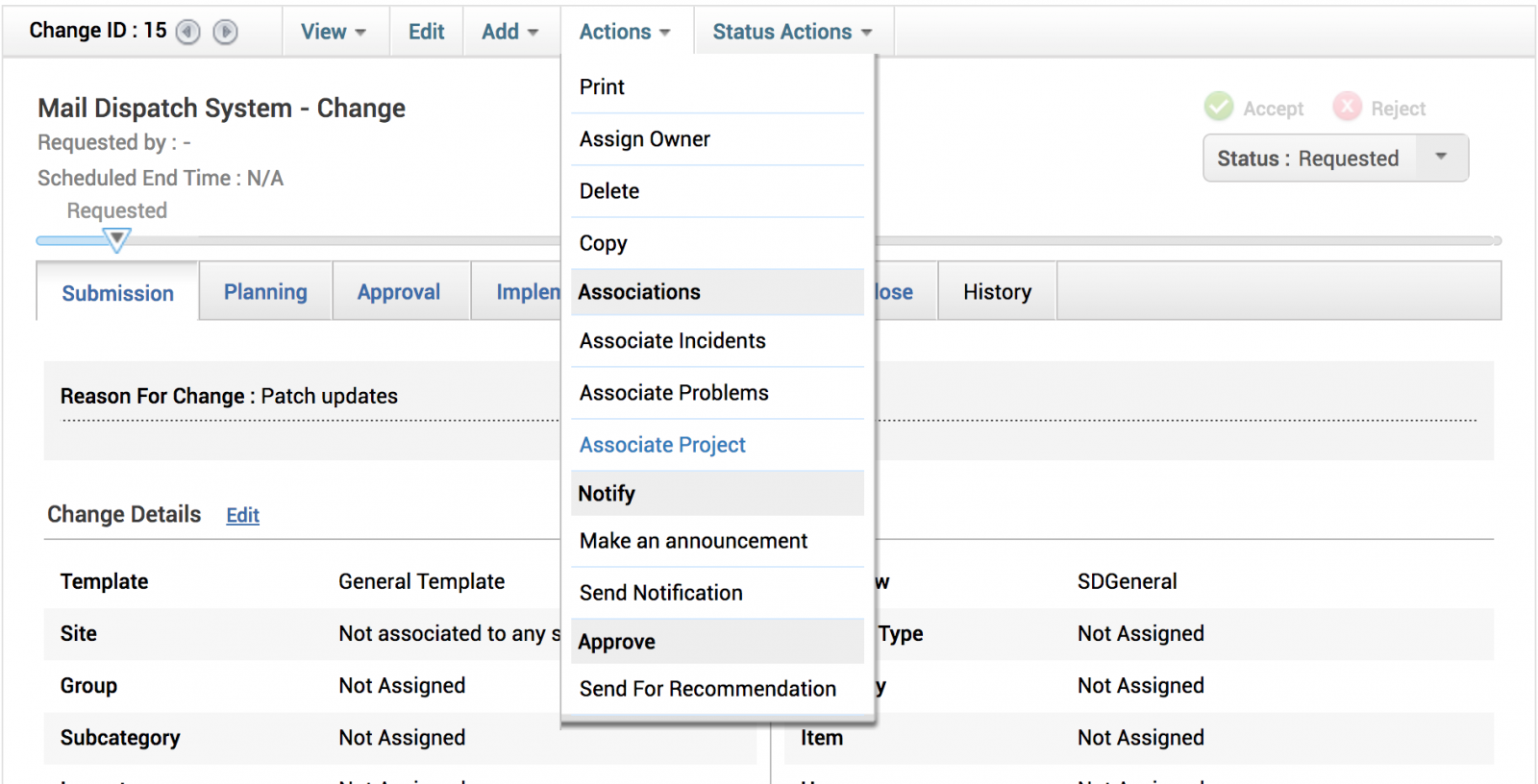
Task: Click the Mail Dispatch System - Change title
Action: tap(222, 108)
